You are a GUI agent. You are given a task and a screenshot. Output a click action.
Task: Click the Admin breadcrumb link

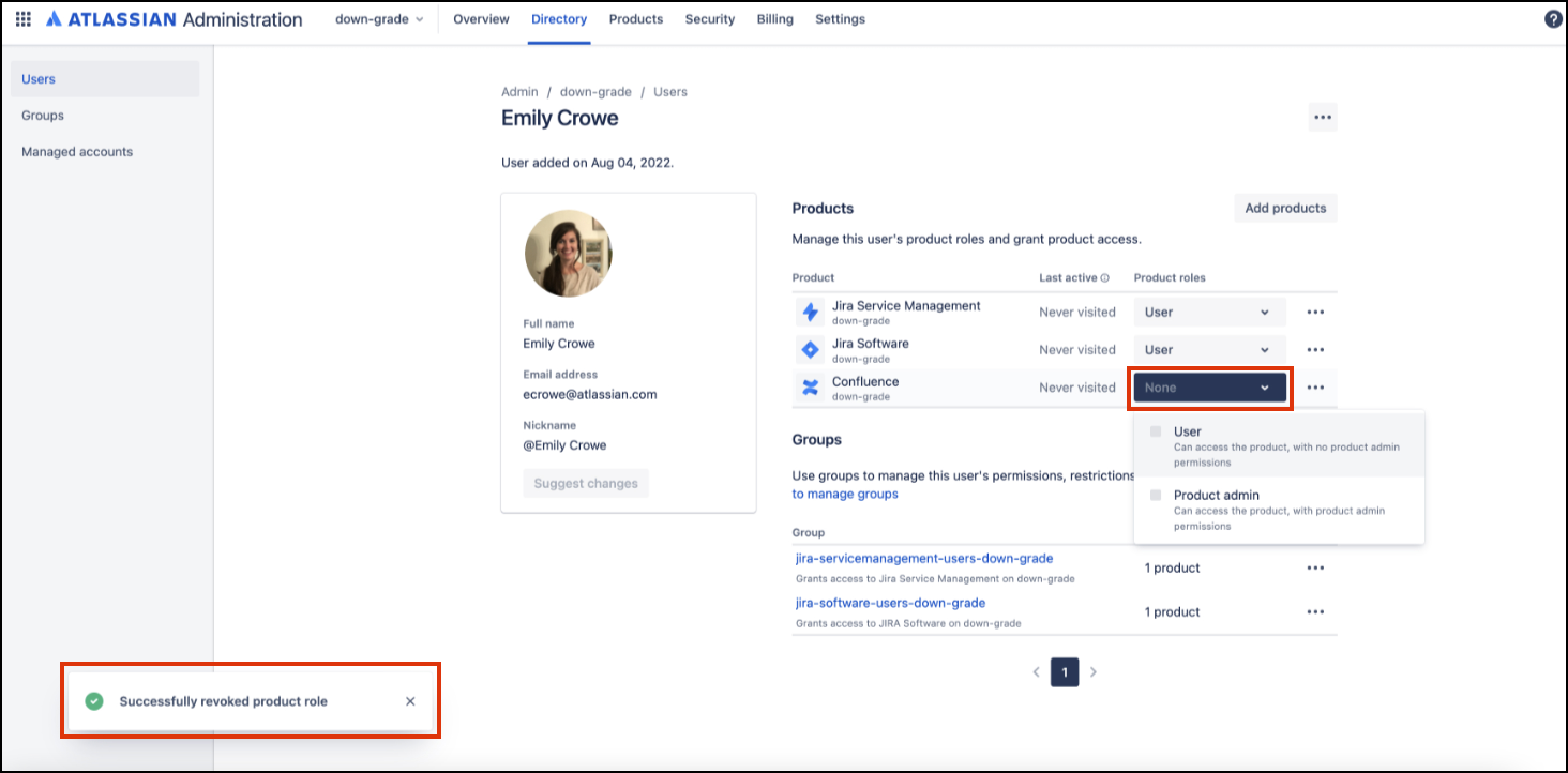point(519,92)
